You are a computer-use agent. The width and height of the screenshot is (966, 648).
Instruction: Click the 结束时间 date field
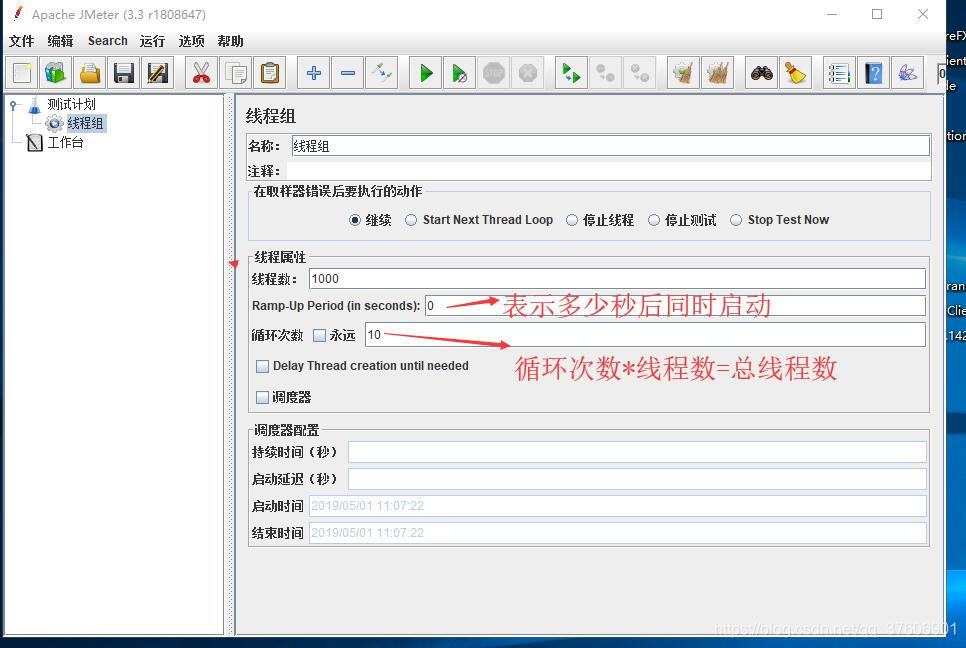[618, 533]
